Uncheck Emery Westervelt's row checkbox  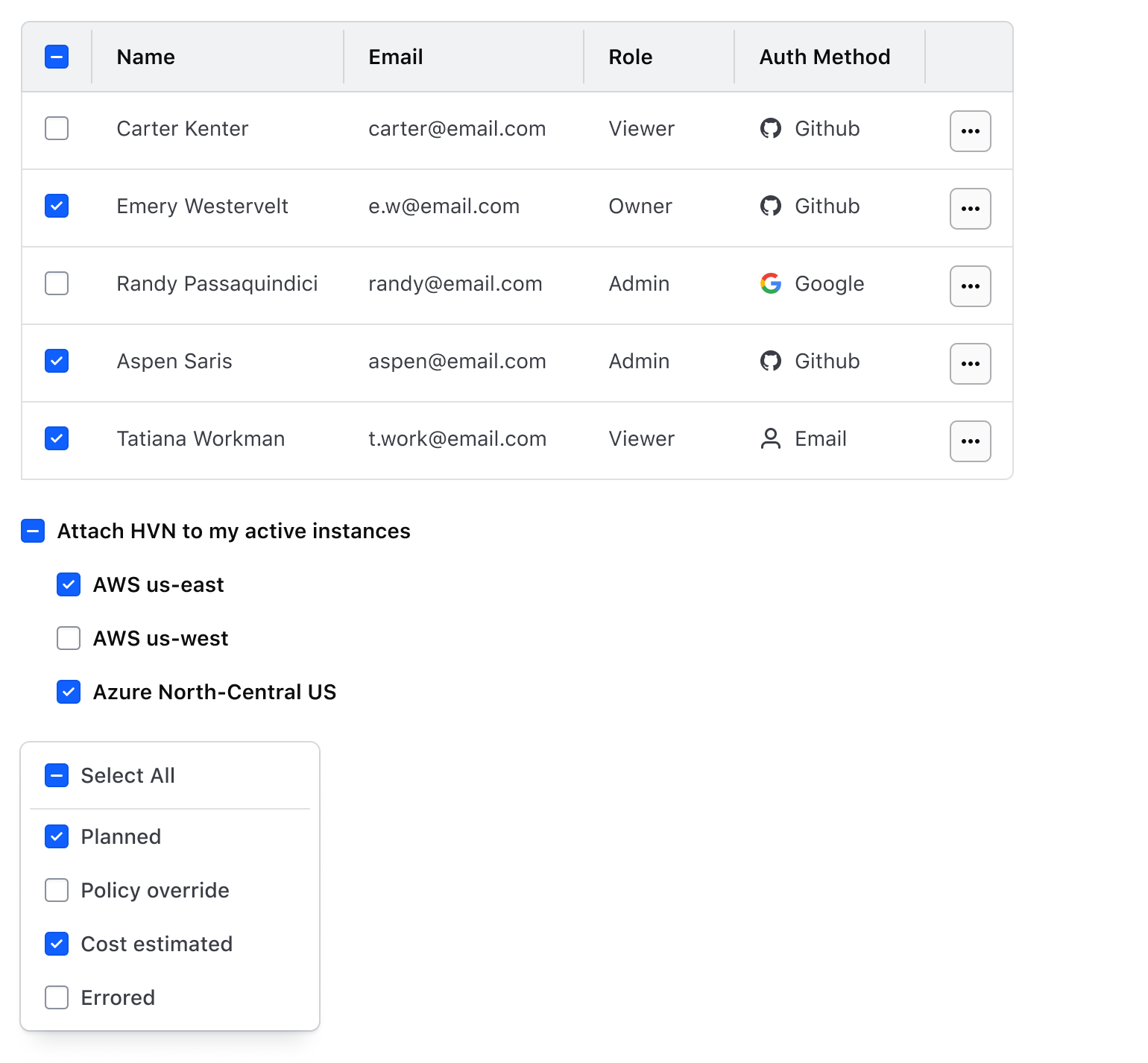coord(57,206)
